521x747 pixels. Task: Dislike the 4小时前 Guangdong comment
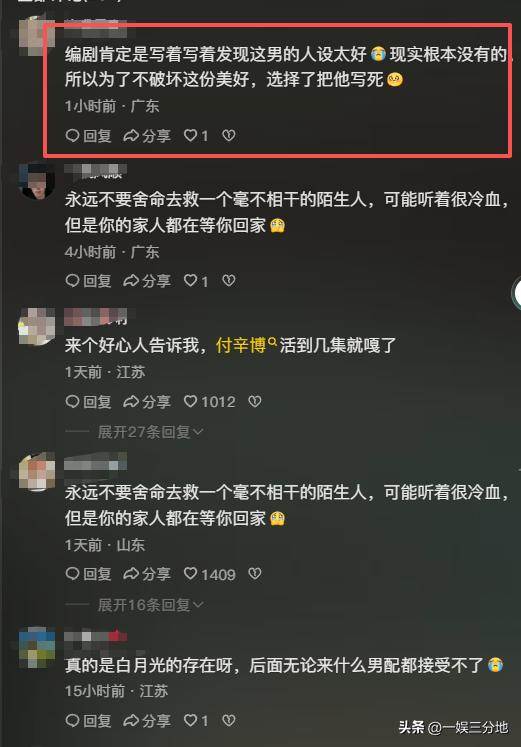click(229, 281)
